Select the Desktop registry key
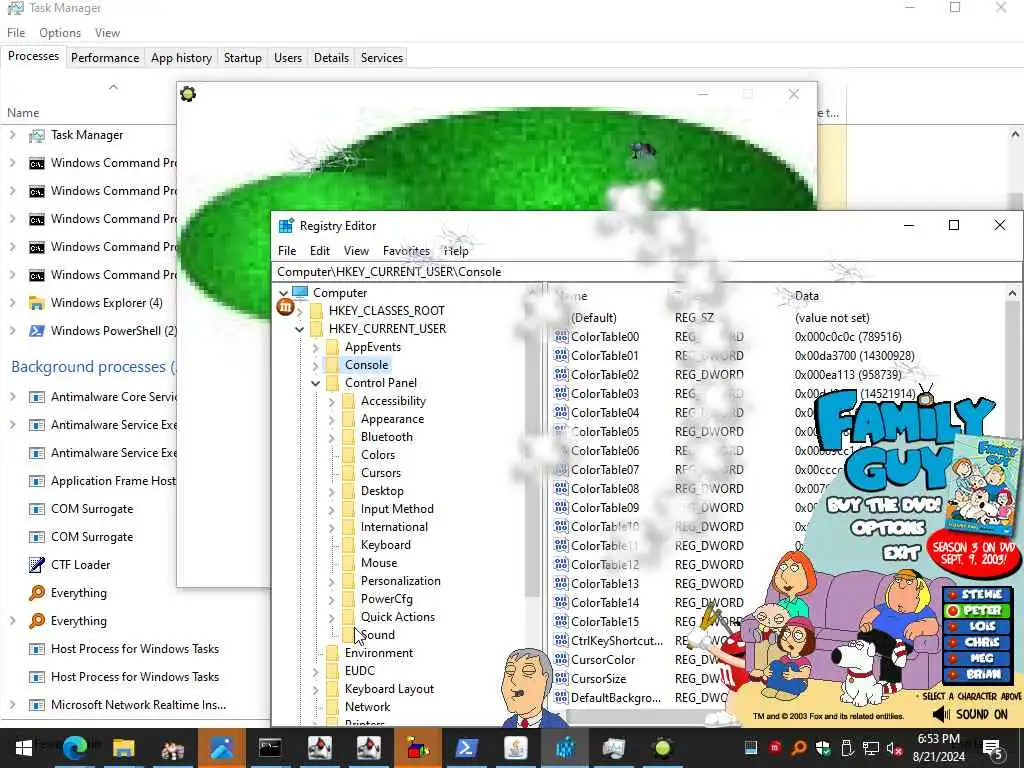 click(x=382, y=491)
